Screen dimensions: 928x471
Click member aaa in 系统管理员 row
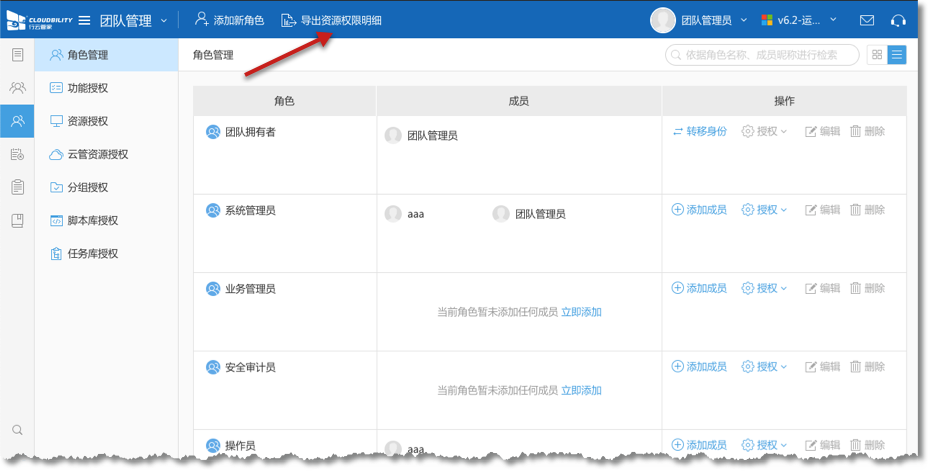(x=405, y=214)
